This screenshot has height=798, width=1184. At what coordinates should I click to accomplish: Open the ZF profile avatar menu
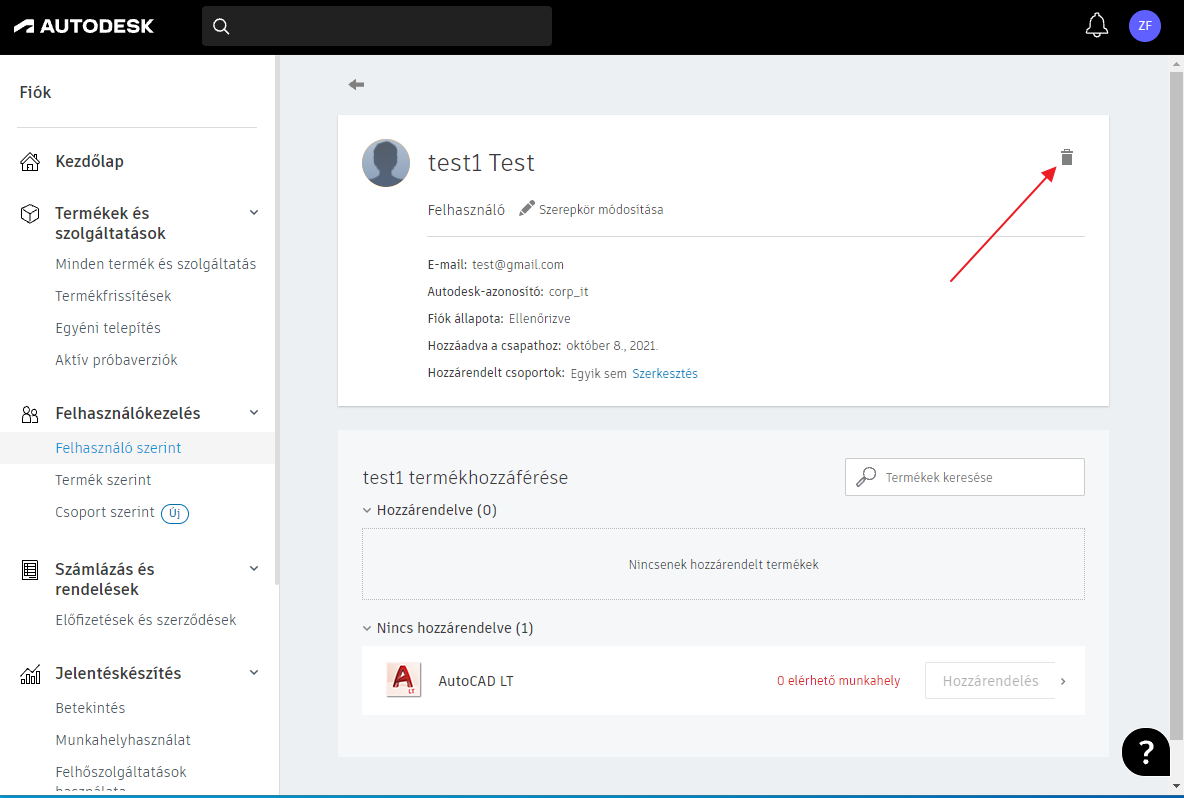1144,26
